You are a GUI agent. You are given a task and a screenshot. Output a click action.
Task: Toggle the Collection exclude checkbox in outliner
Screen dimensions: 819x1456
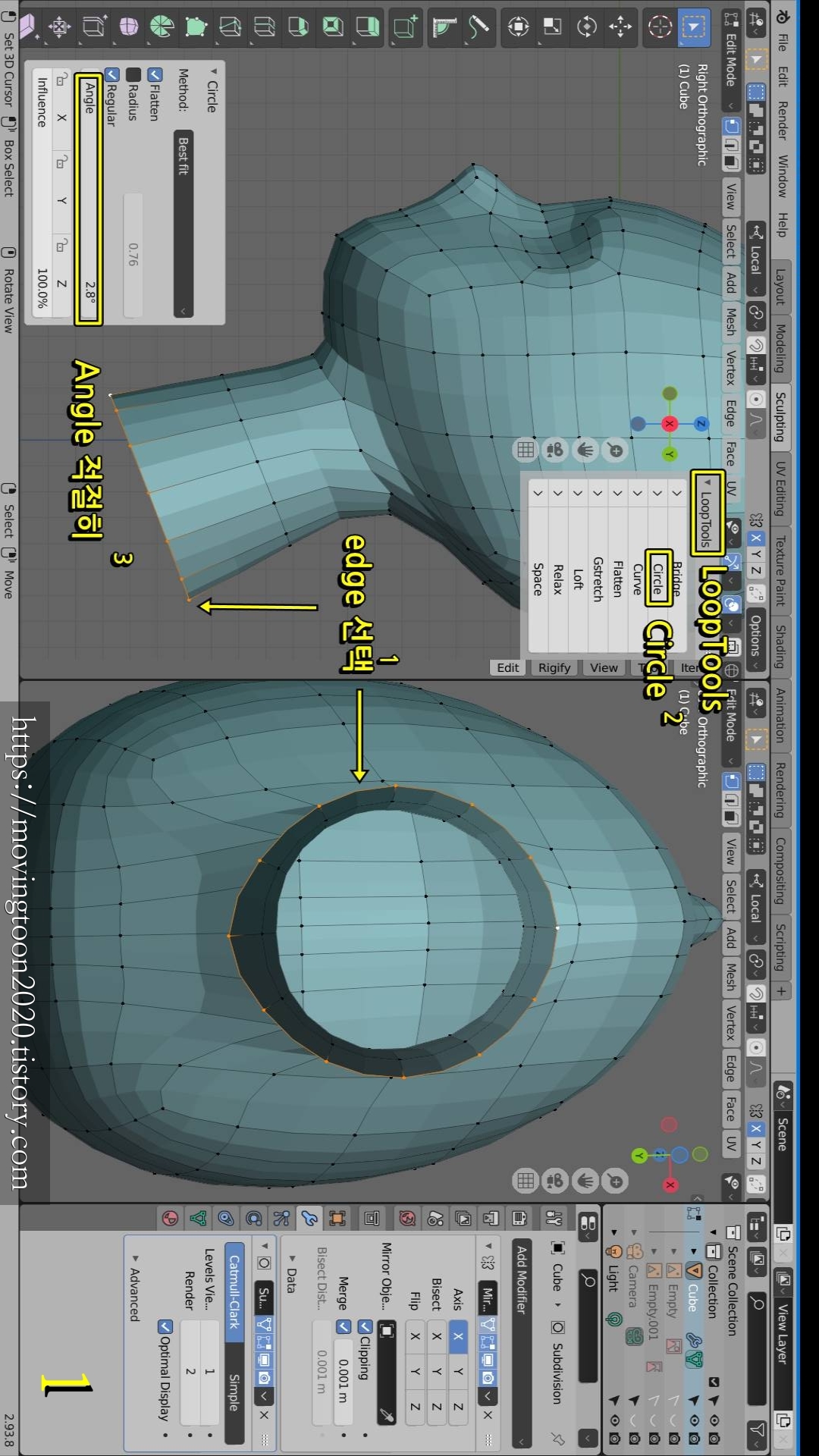714,1382
